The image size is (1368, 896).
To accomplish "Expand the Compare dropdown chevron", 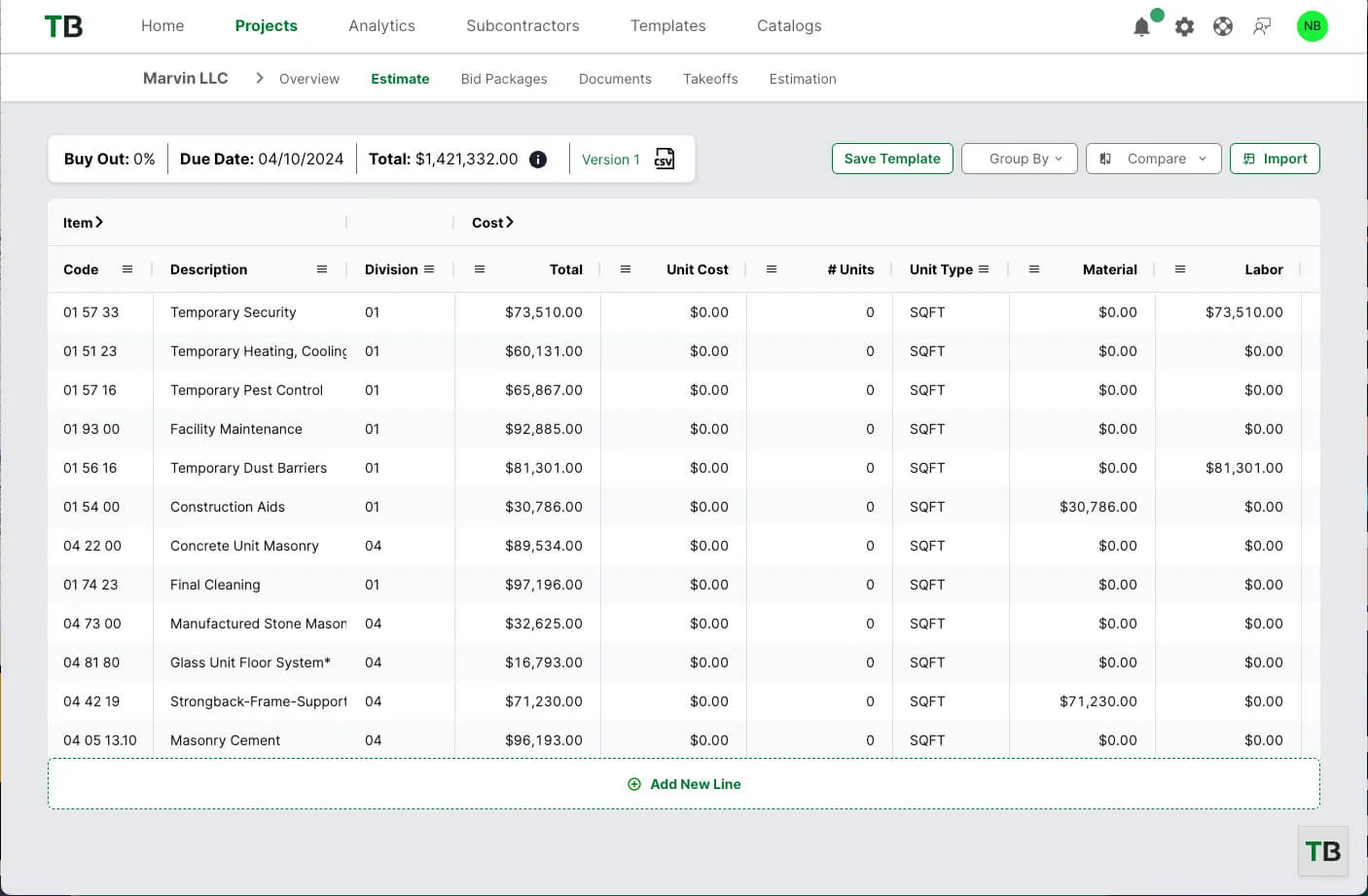I will pyautogui.click(x=1204, y=158).
